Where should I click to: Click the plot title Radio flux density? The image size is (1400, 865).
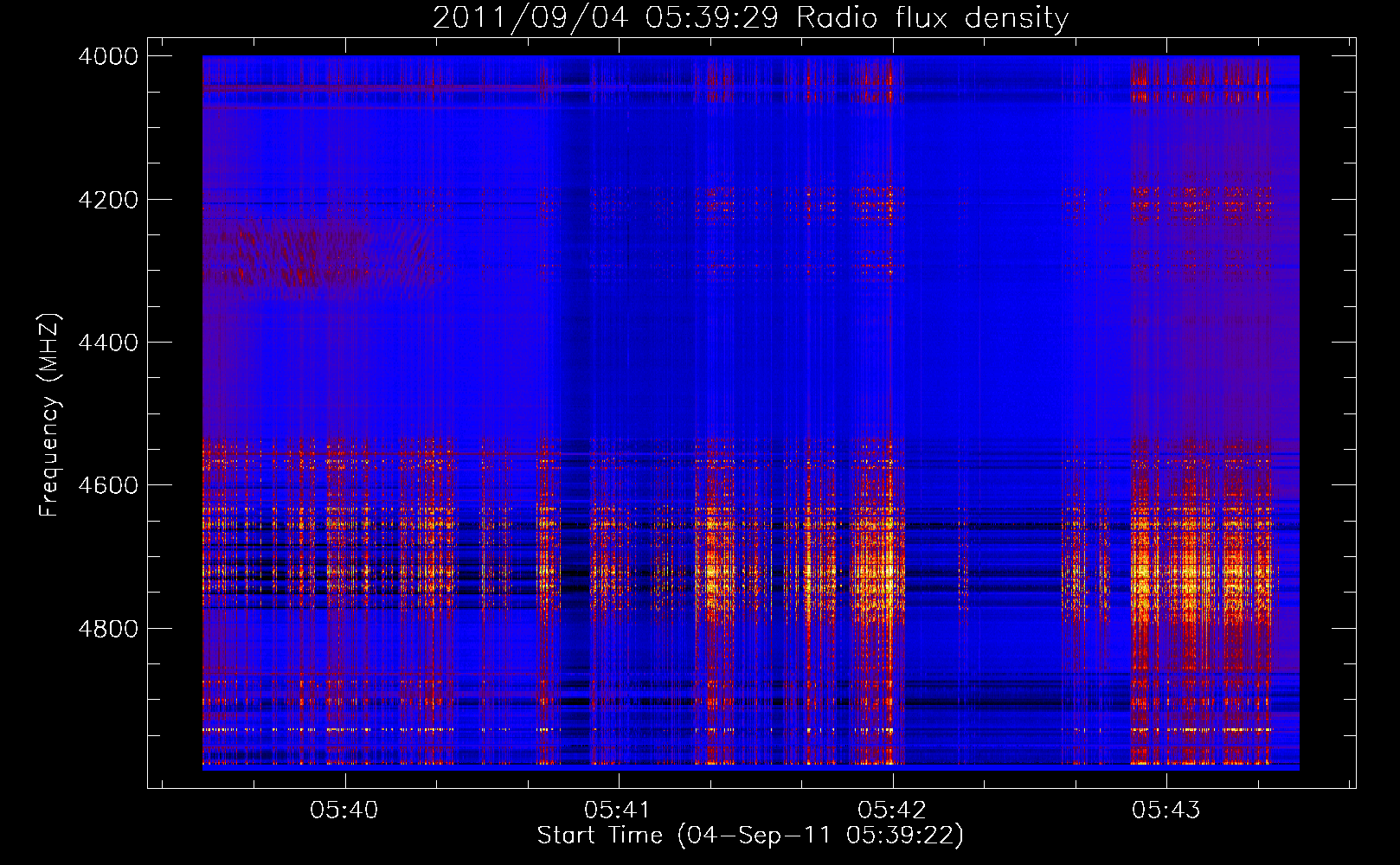pyautogui.click(x=750, y=17)
